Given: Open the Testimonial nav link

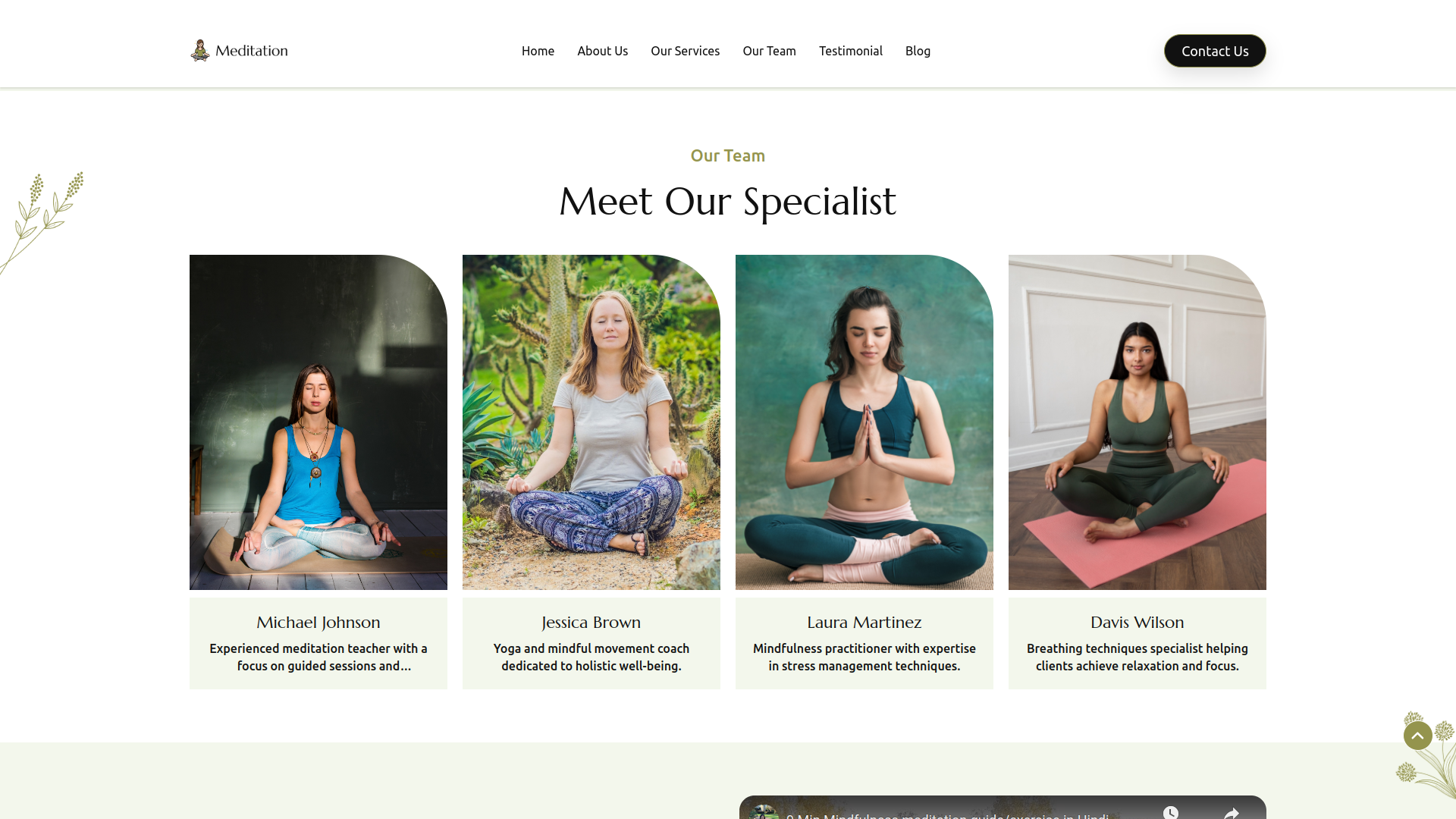Looking at the screenshot, I should tap(850, 51).
